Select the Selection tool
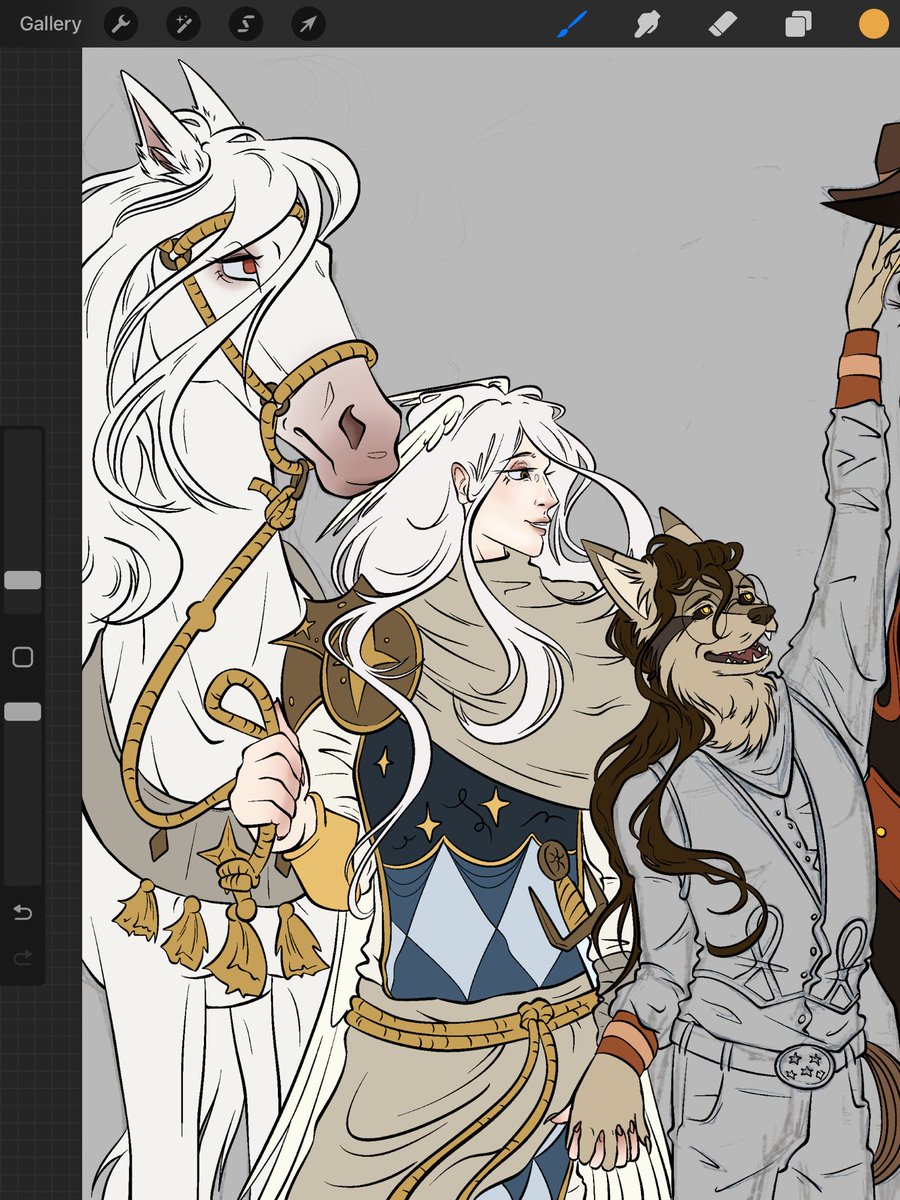The width and height of the screenshot is (900, 1200). click(x=245, y=24)
